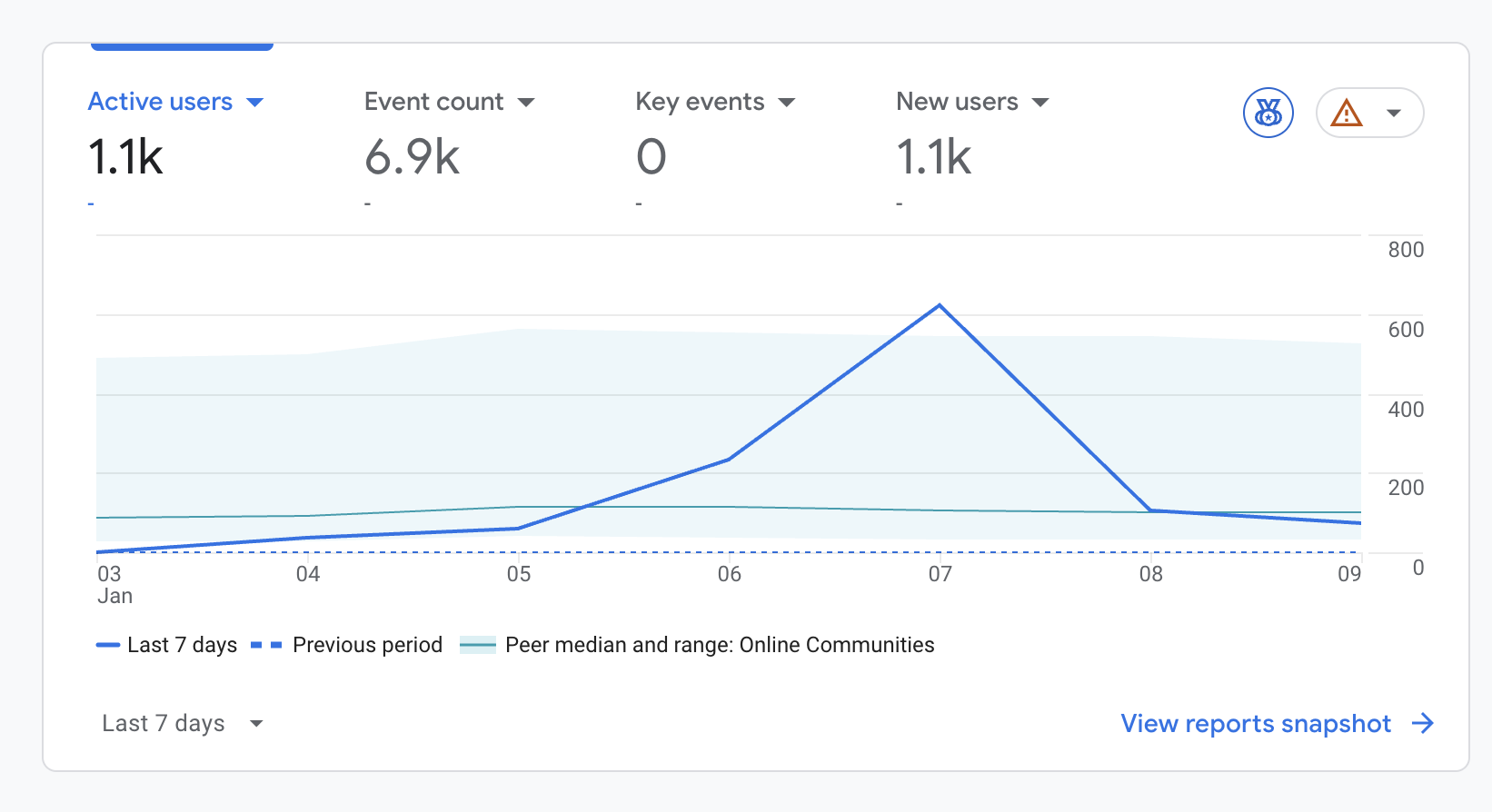Screen dimensions: 1492x812
Task: Click the orange warning triangle icon
Action: point(1346,114)
